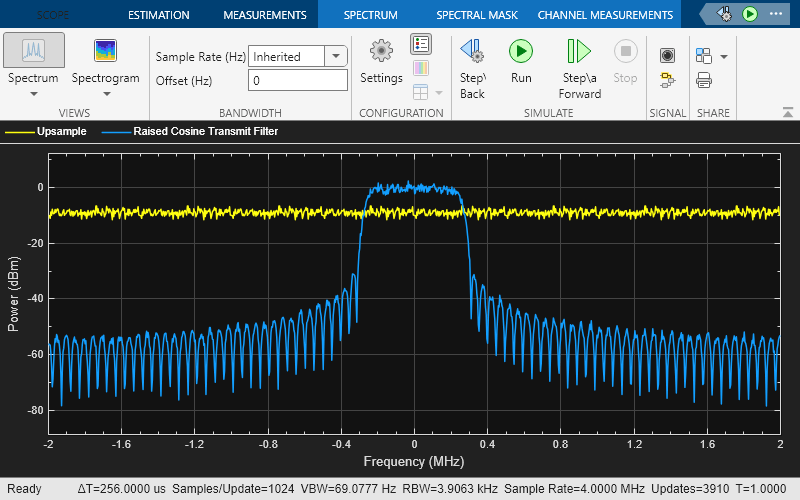Toggle the color bar display button
Screen dimensions: 800x500
[421, 68]
